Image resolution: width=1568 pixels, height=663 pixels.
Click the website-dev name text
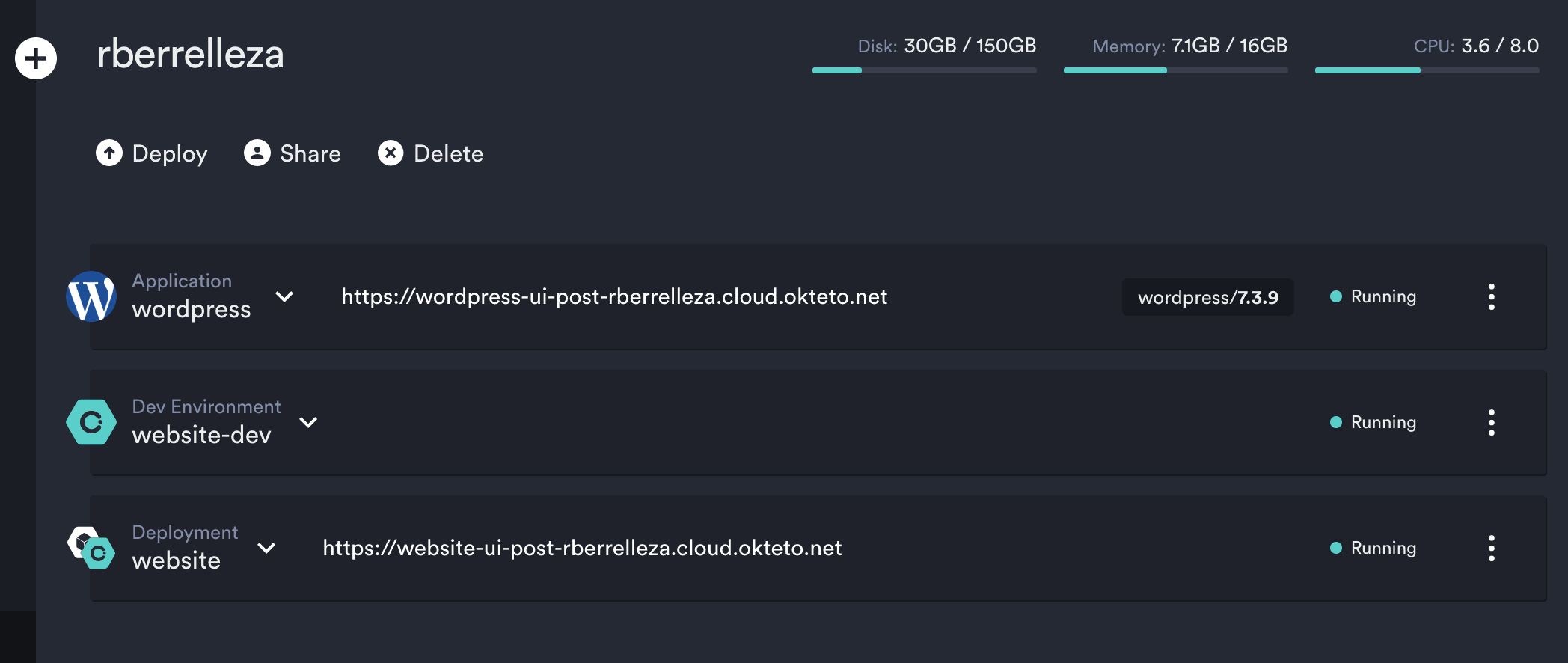pos(202,435)
